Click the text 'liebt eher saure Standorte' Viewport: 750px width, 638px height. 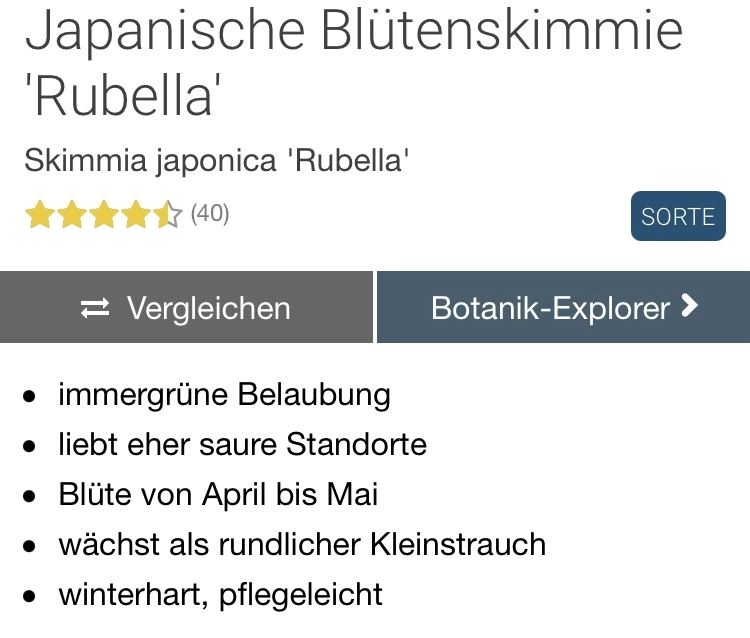(242, 444)
